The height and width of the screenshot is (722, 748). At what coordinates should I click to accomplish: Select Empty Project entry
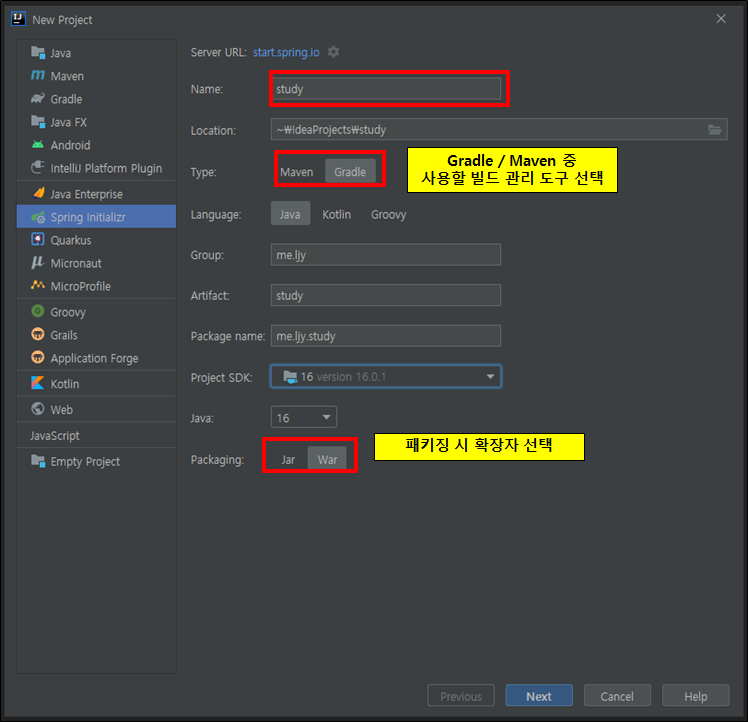click(x=96, y=461)
